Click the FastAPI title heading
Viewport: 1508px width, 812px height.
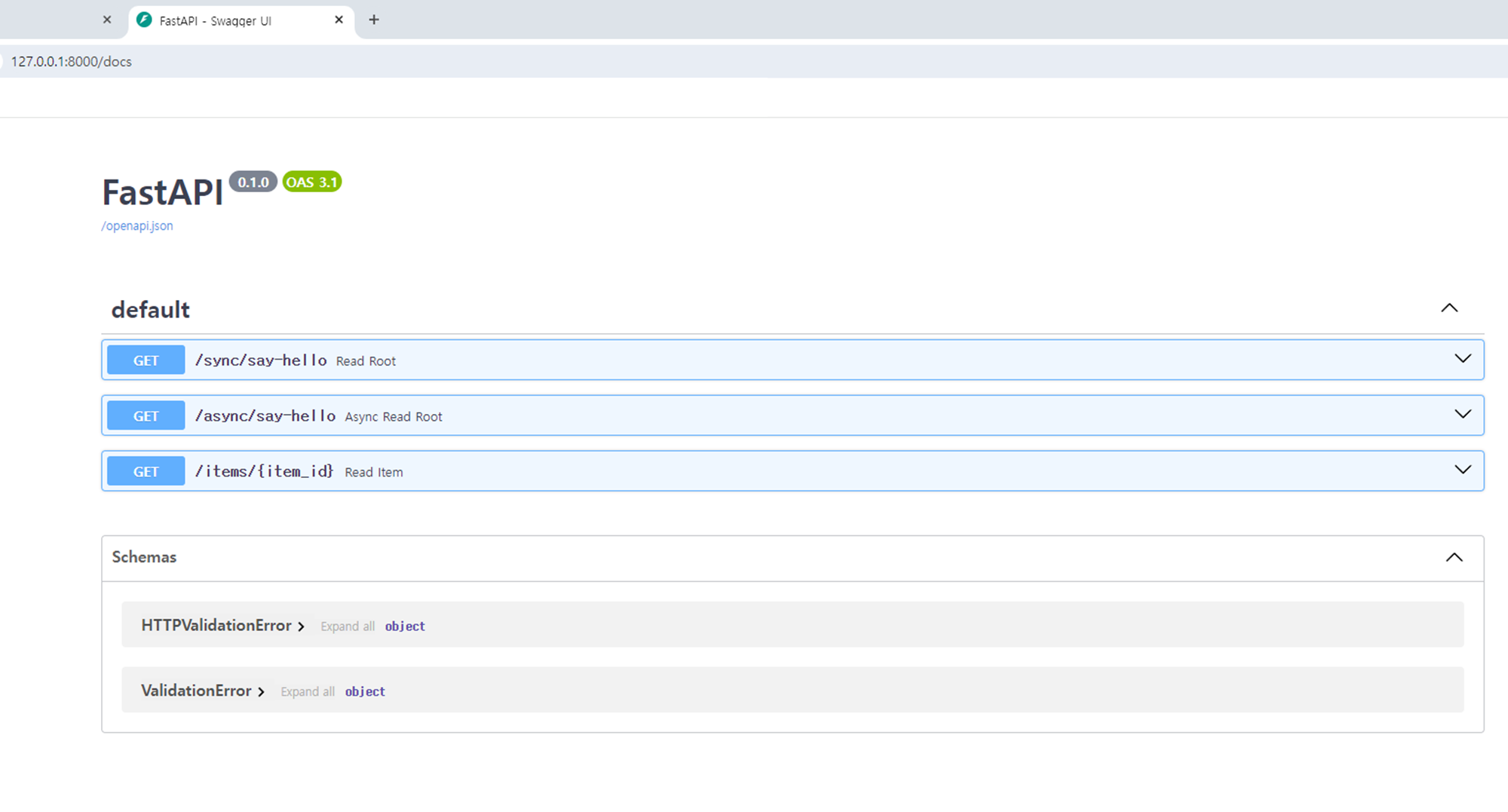[163, 192]
